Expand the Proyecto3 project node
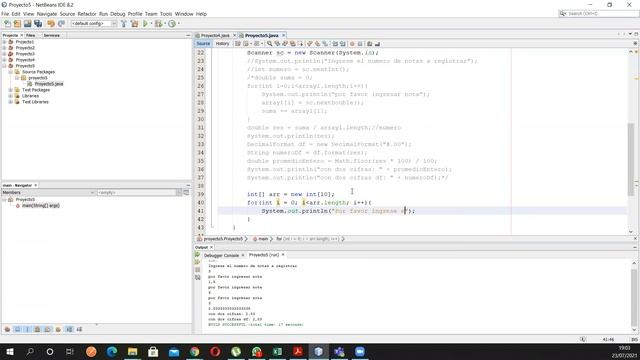Screen dimensions: 640x360 pos(4,54)
